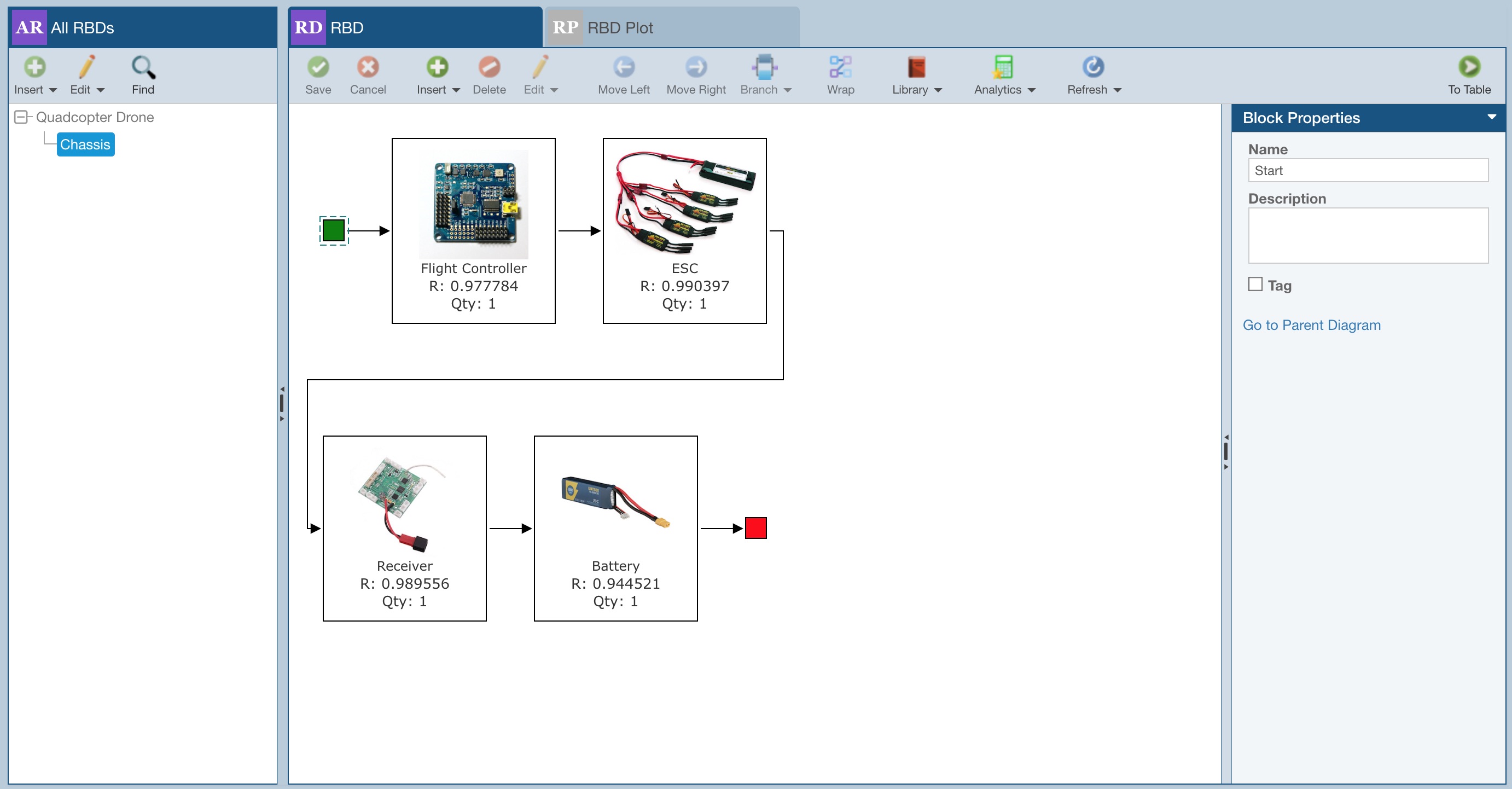Open the Refresh dropdown arrow
The image size is (1512, 789).
pos(1117,90)
